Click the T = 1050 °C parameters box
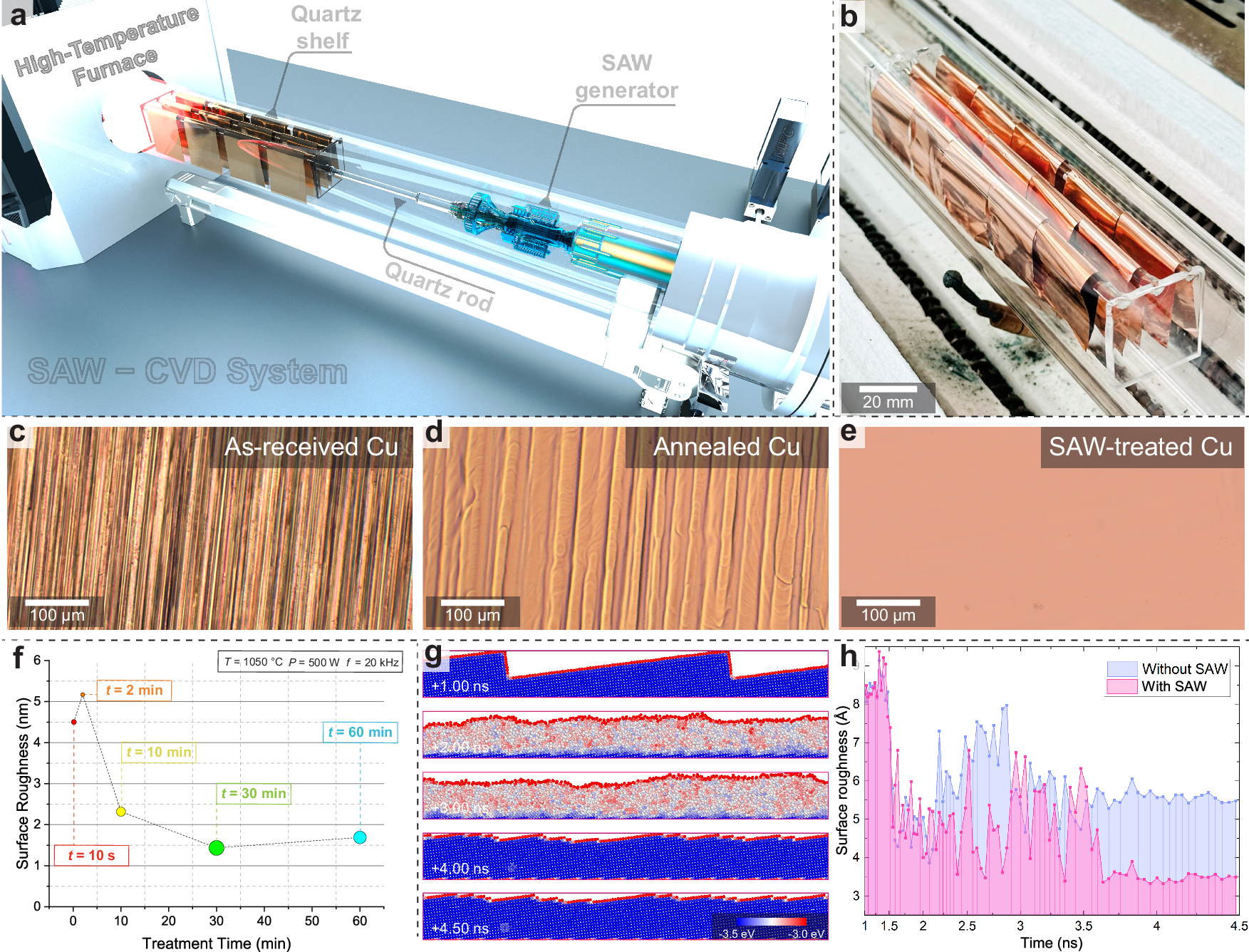 310,662
